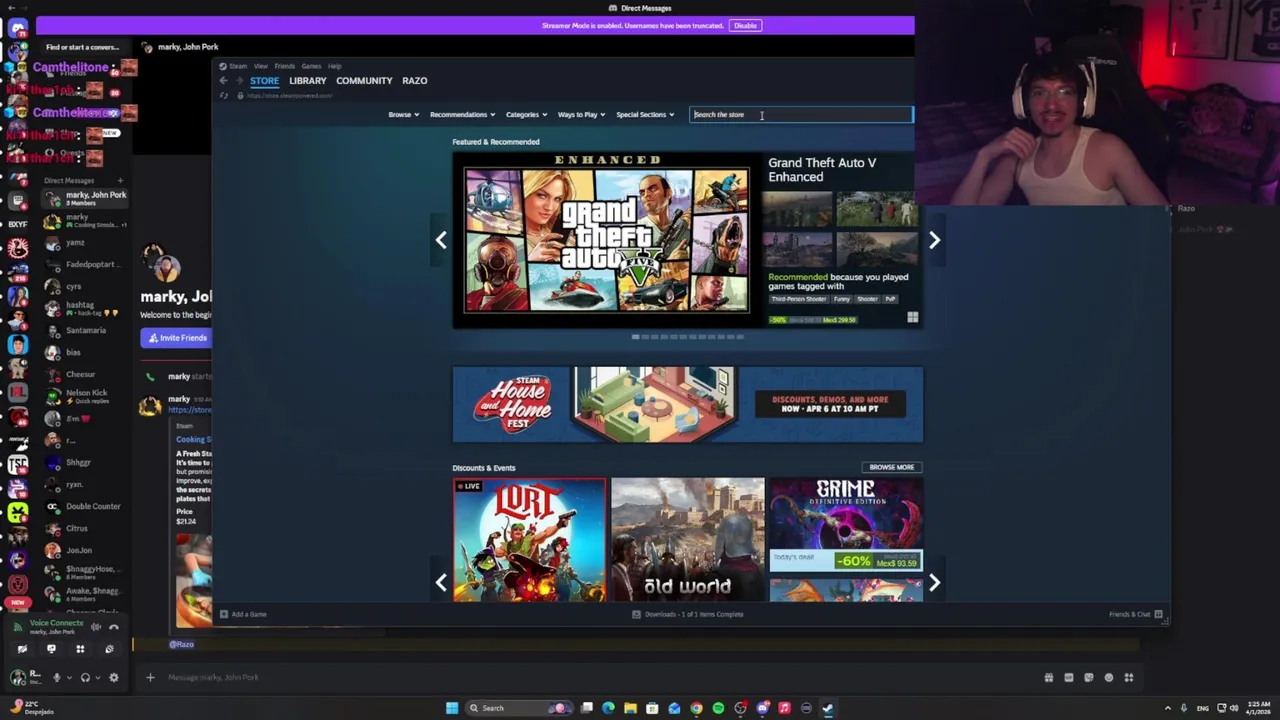1280x720 pixels.
Task: Reload the Steam store page
Action: 224,96
